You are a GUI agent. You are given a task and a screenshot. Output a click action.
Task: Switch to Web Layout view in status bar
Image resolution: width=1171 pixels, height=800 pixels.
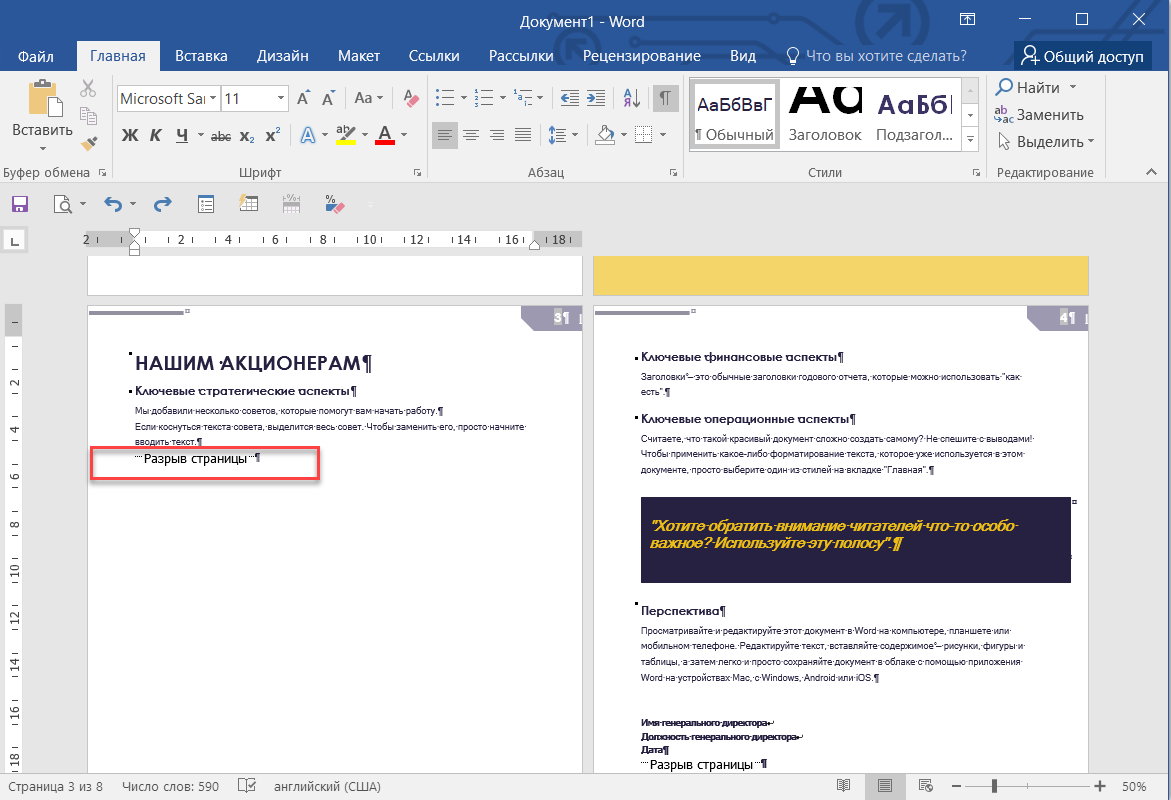coord(925,786)
